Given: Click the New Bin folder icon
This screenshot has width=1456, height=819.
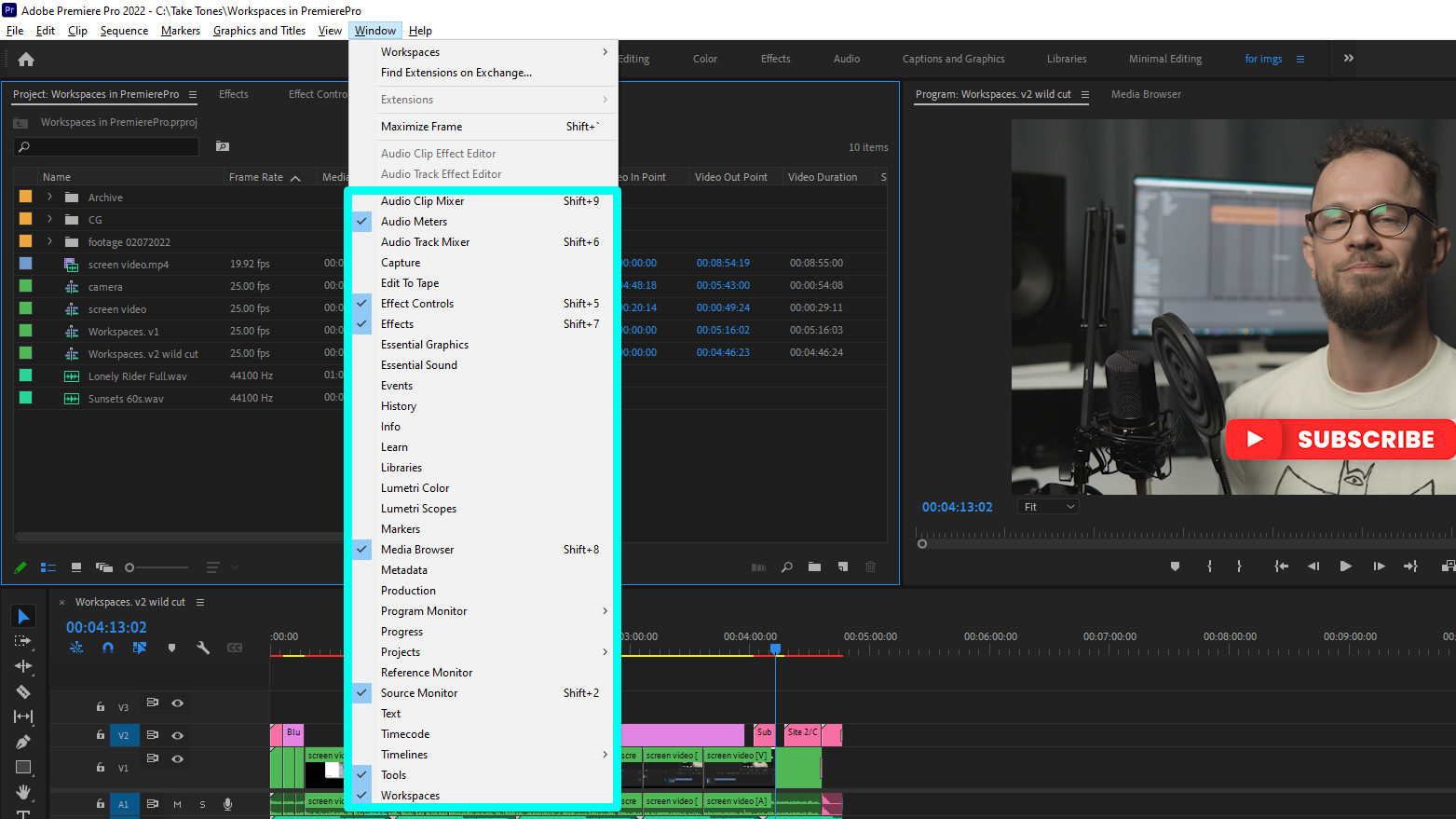Looking at the screenshot, I should click(814, 566).
